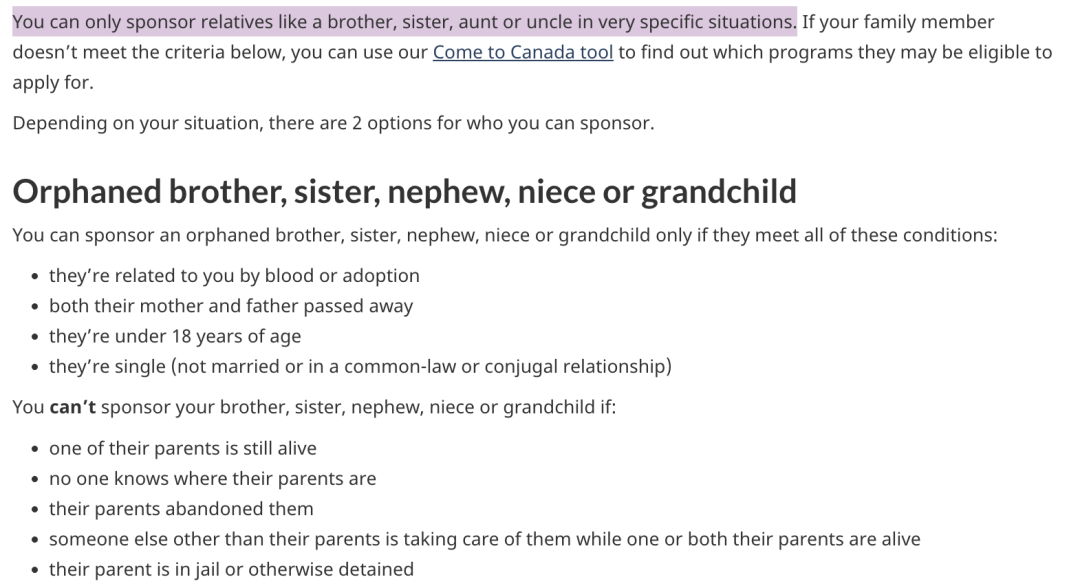Screen dimensions: 1080x586
Task: Click bullet their parents abandoned them
Action: (x=181, y=509)
